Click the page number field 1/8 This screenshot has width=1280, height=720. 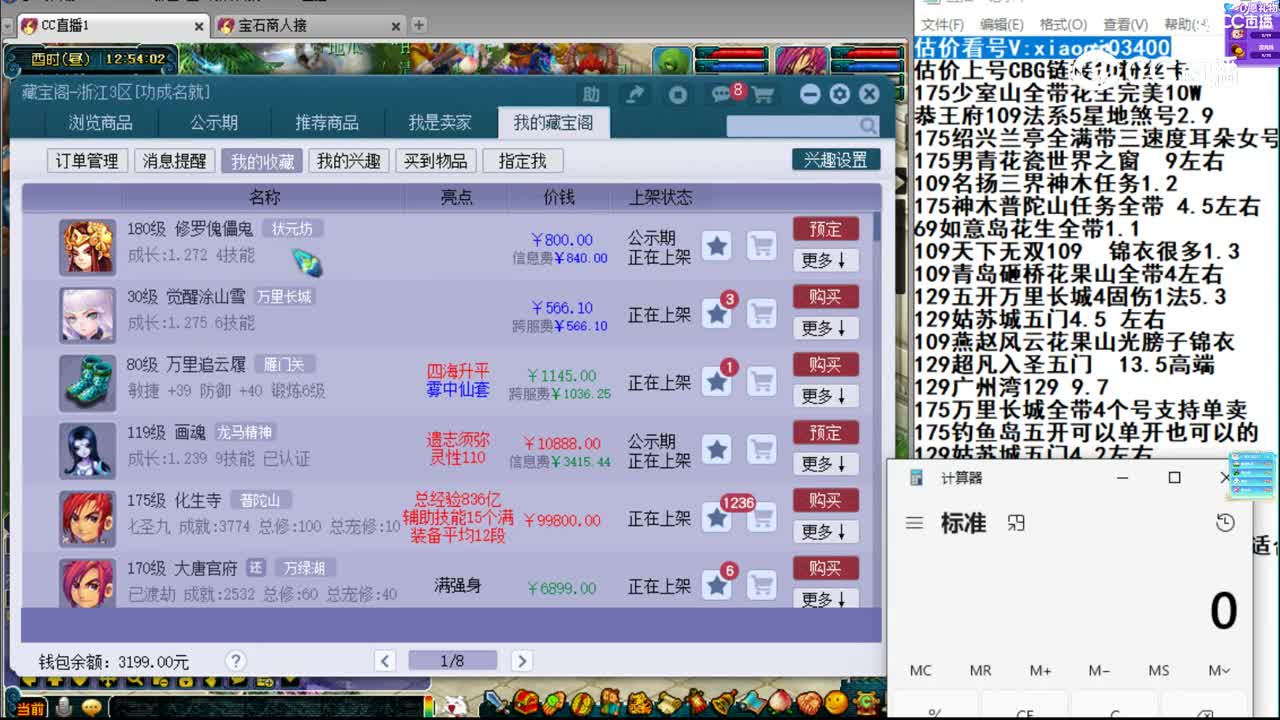click(x=453, y=661)
